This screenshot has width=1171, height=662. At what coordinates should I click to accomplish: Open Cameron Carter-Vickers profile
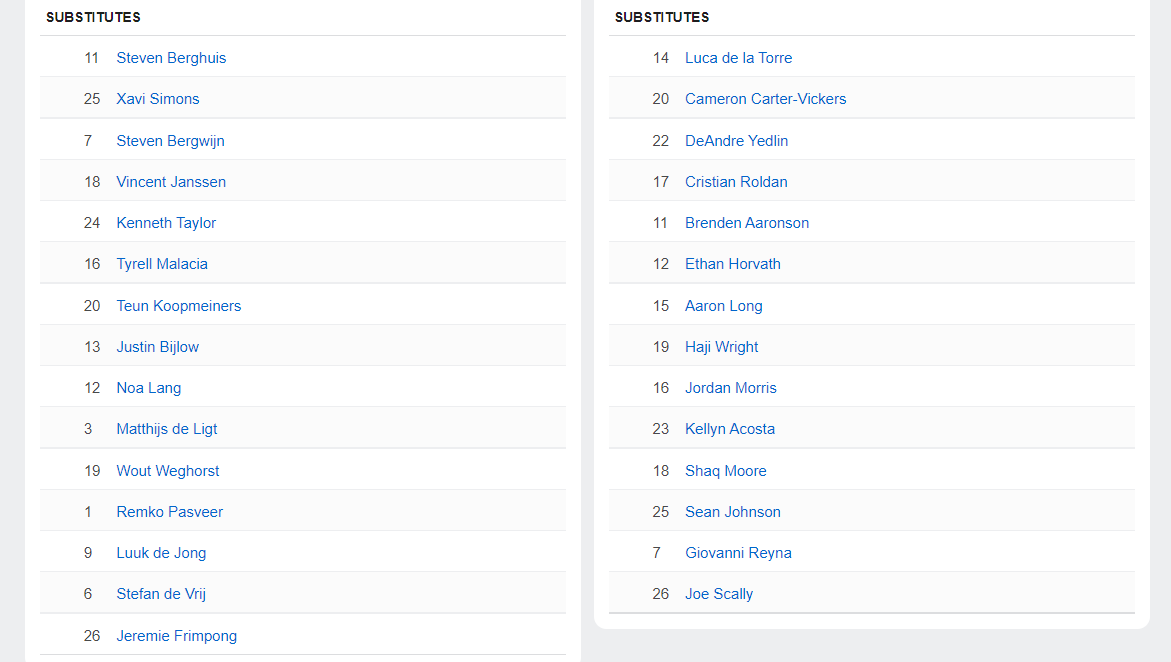pyautogui.click(x=765, y=99)
